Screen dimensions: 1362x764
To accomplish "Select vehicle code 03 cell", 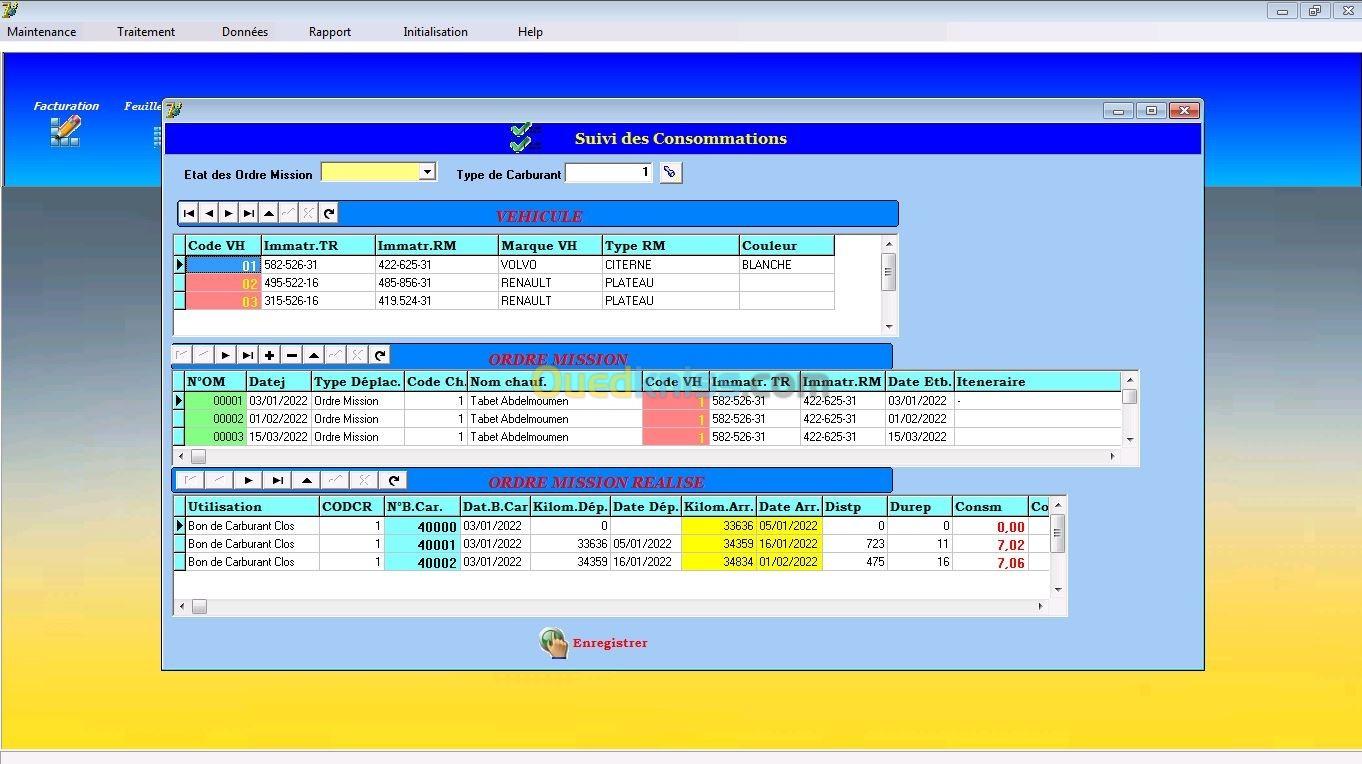I will tap(223, 301).
